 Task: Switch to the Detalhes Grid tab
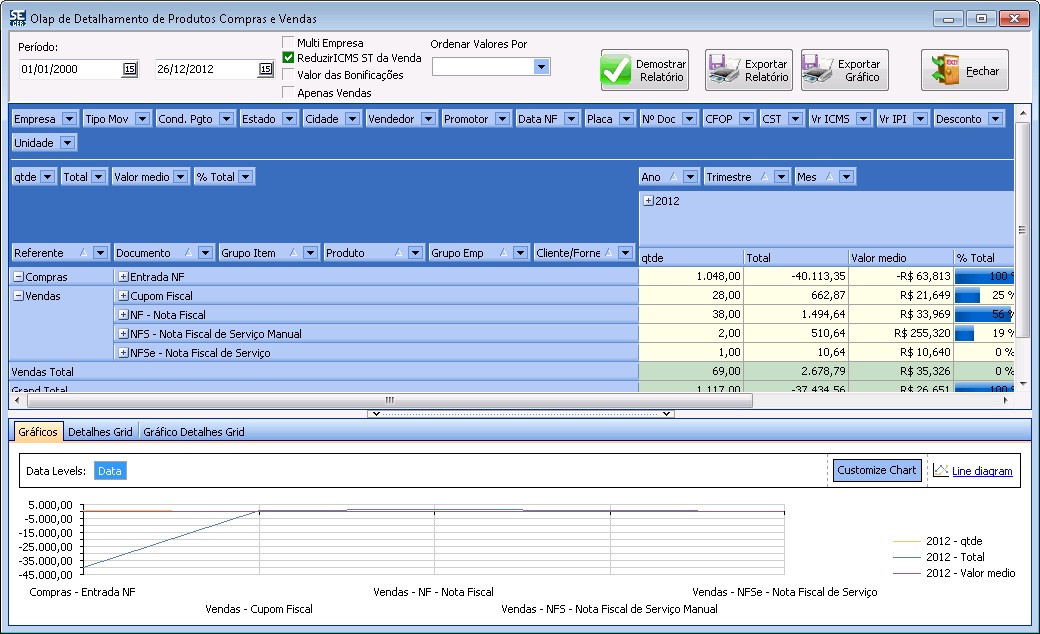tap(100, 432)
